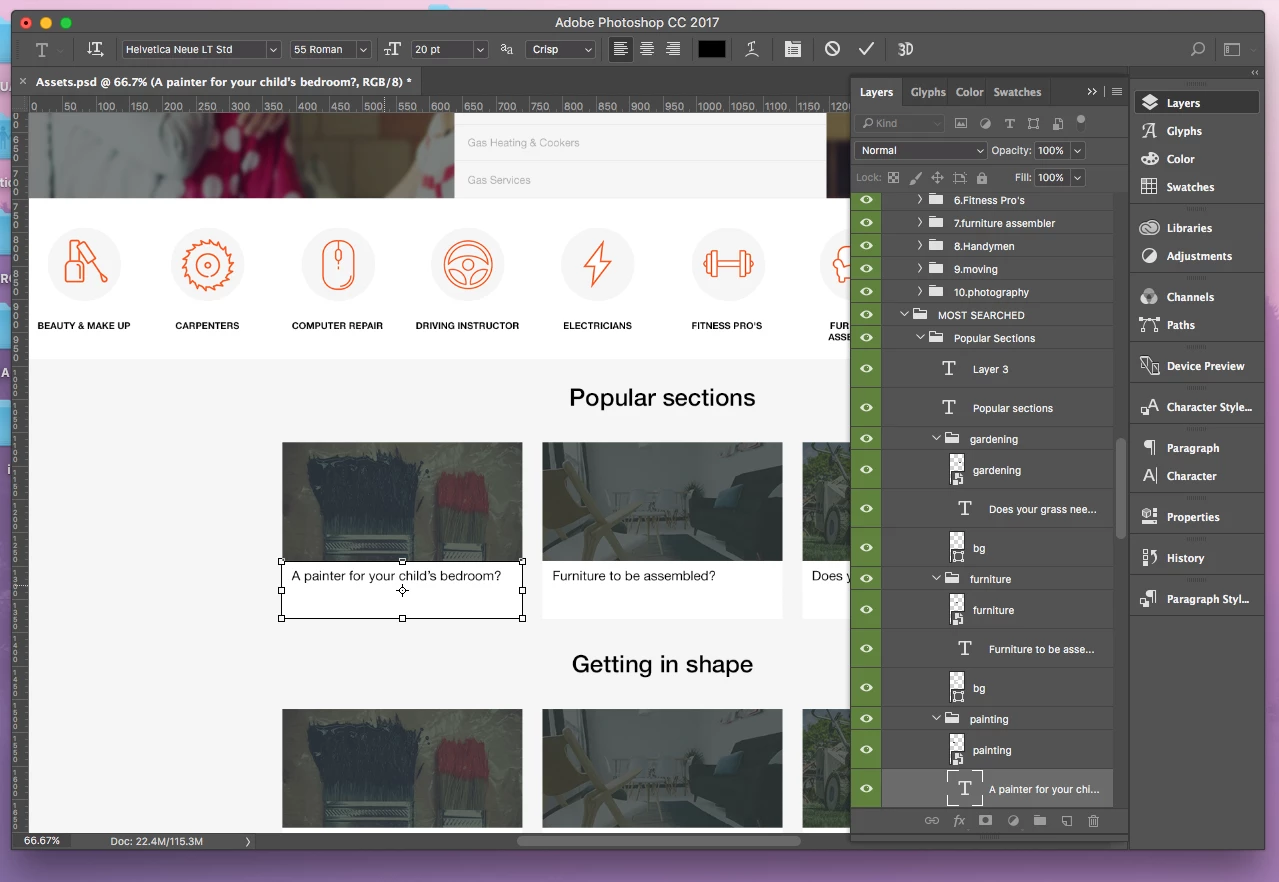Switch to the Glyphs tab
The width and height of the screenshot is (1279, 882).
928,92
